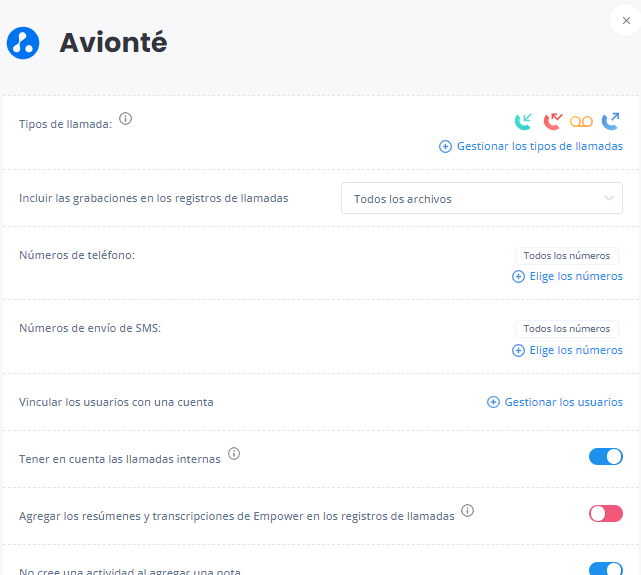Image resolution: width=641 pixels, height=575 pixels.
Task: Click plus icon for phone numbers Elige los números
Action: pyautogui.click(x=518, y=277)
